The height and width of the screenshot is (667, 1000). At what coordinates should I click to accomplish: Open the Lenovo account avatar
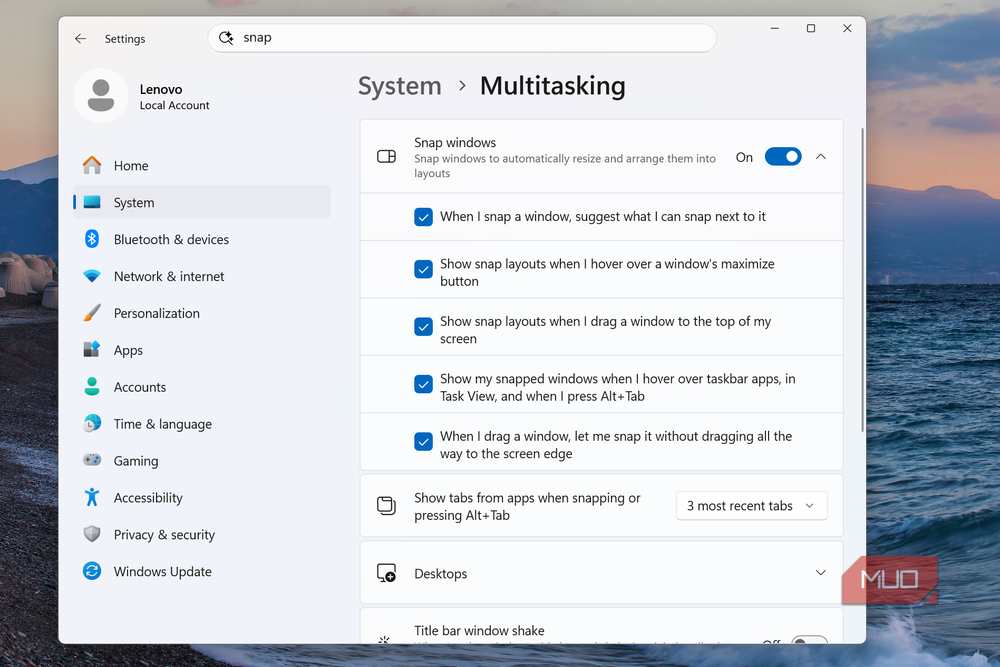[x=101, y=96]
